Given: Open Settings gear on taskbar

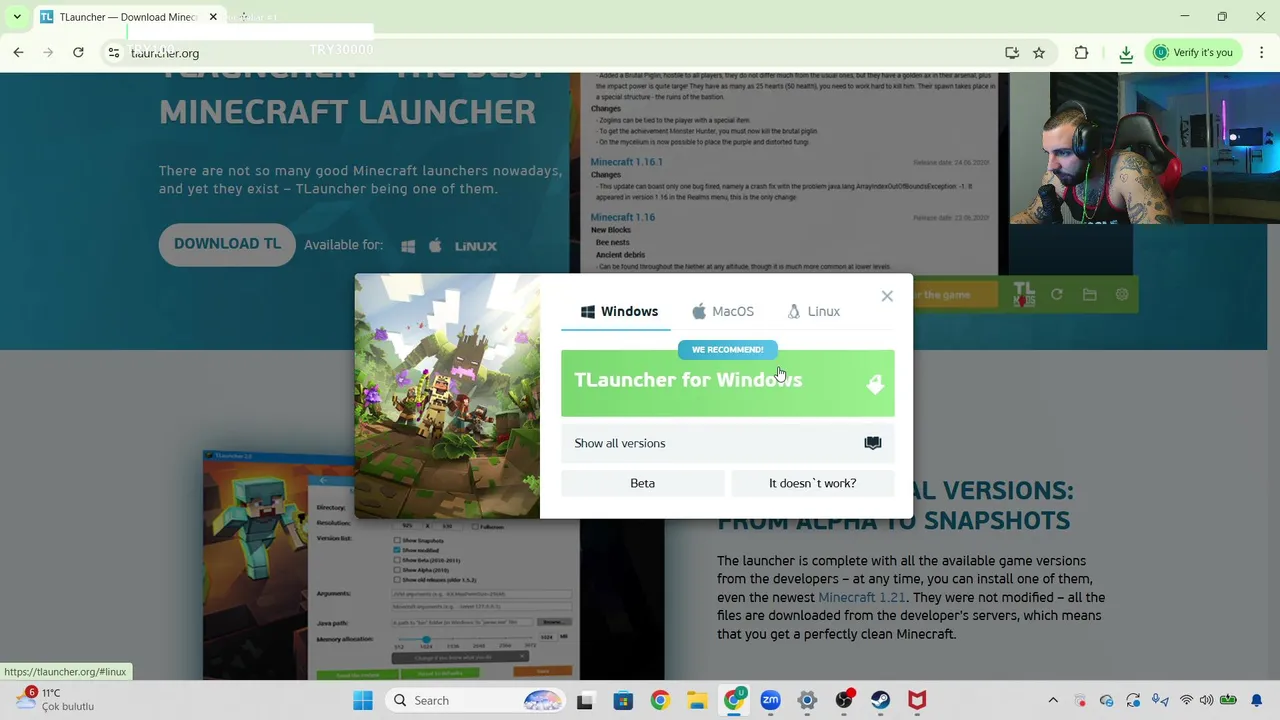Looking at the screenshot, I should click(807, 700).
